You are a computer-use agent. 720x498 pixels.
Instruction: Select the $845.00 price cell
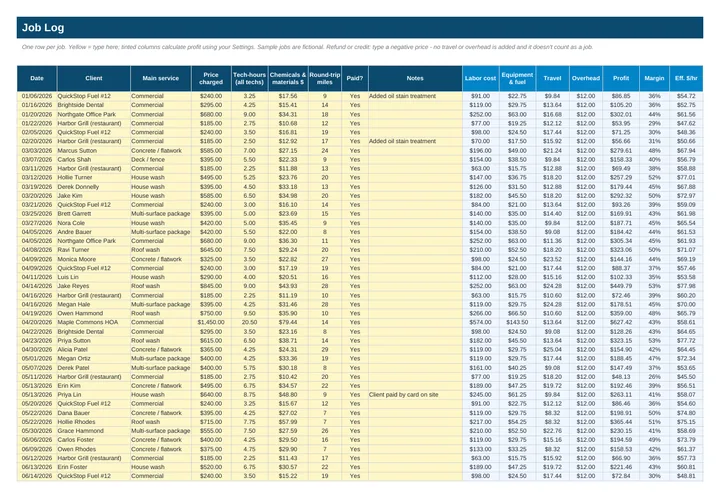(x=211, y=286)
